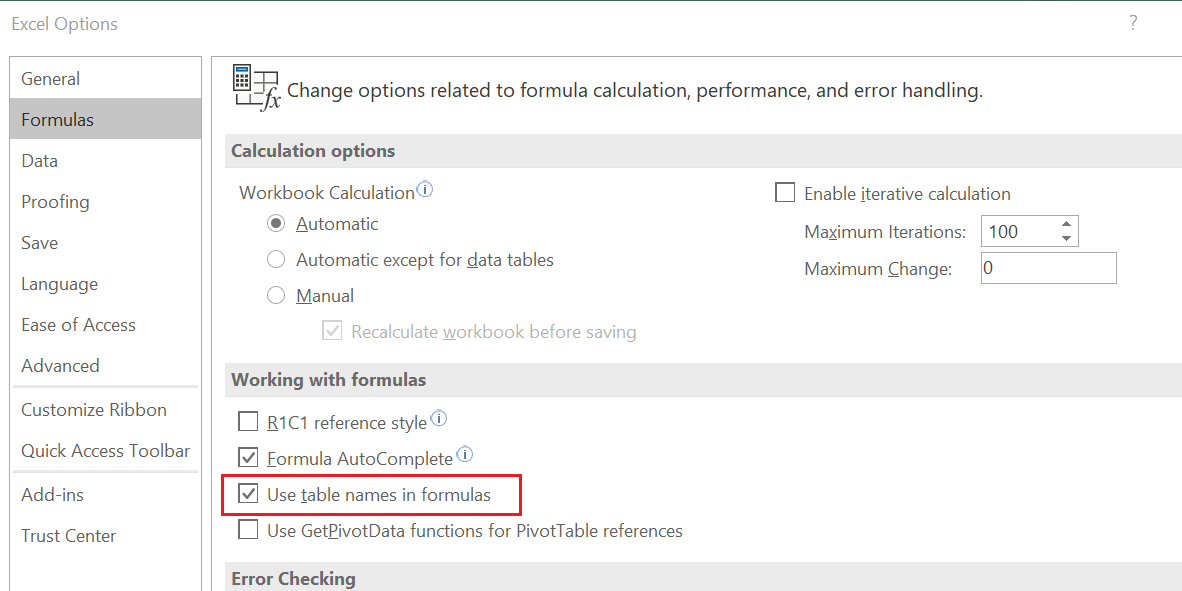This screenshot has height=591, width=1182.
Task: Open the General options category
Action: coord(51,79)
